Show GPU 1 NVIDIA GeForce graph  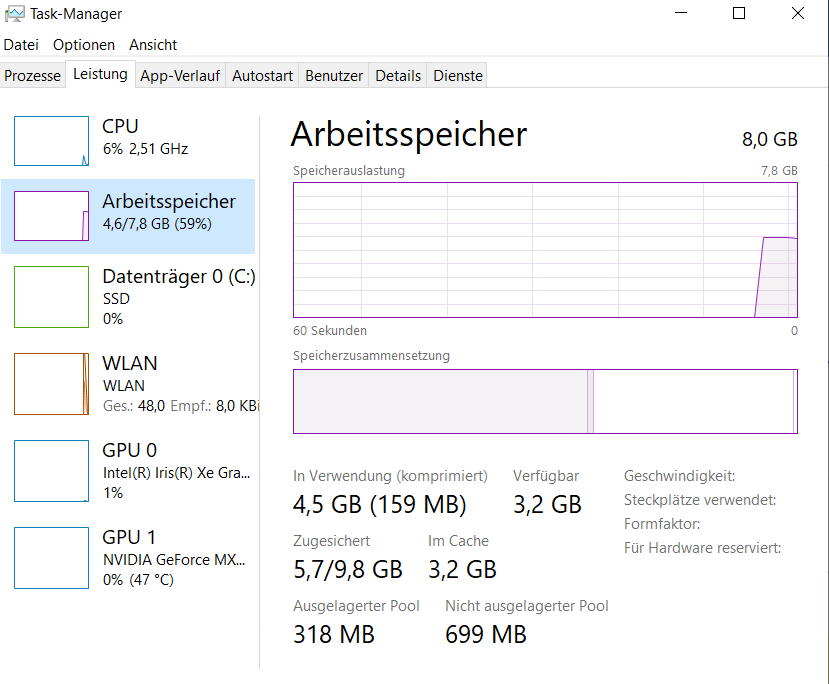click(x=51, y=557)
